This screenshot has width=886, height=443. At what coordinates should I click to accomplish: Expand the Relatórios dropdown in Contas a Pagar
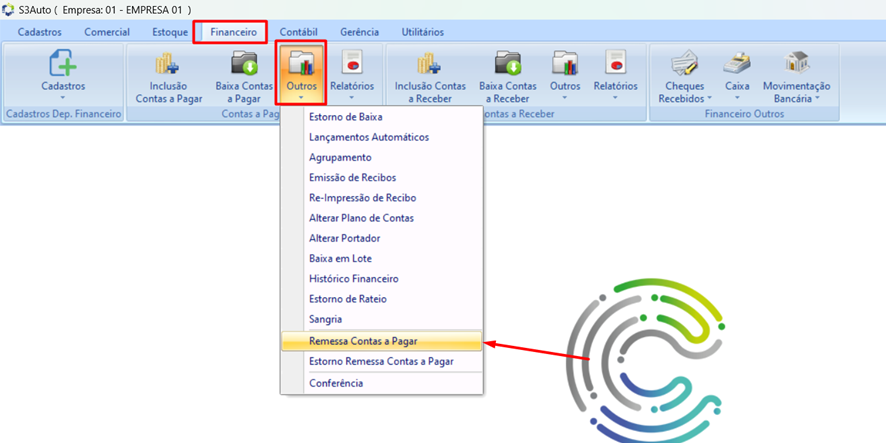pos(352,75)
